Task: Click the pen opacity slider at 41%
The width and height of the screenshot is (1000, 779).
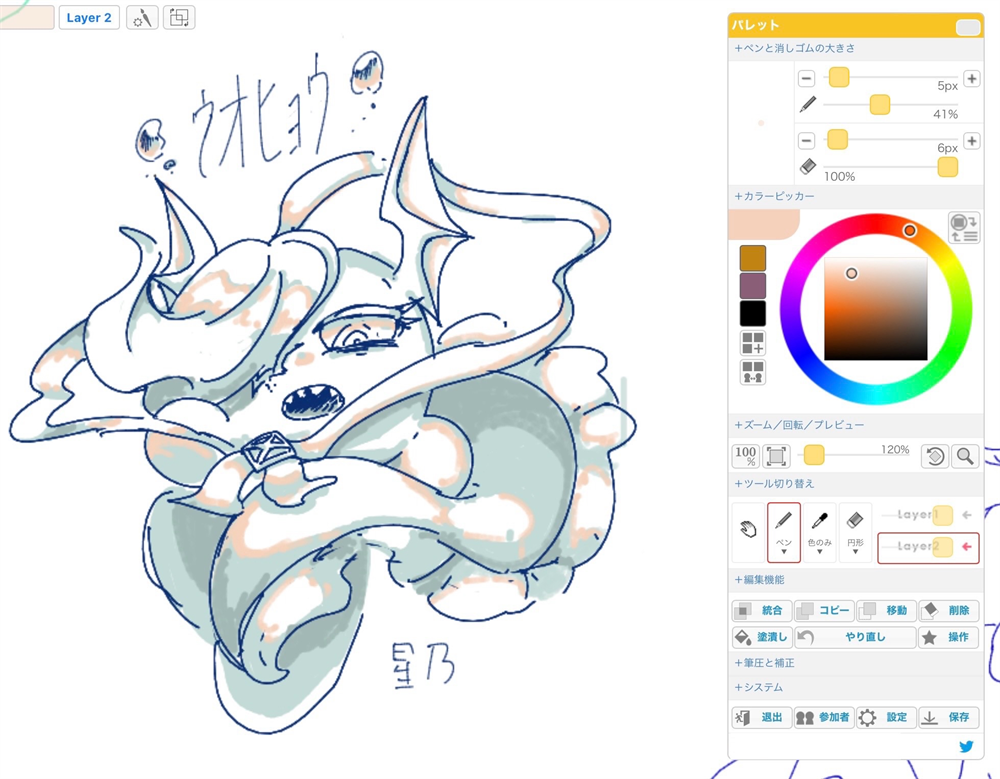Action: pos(879,105)
